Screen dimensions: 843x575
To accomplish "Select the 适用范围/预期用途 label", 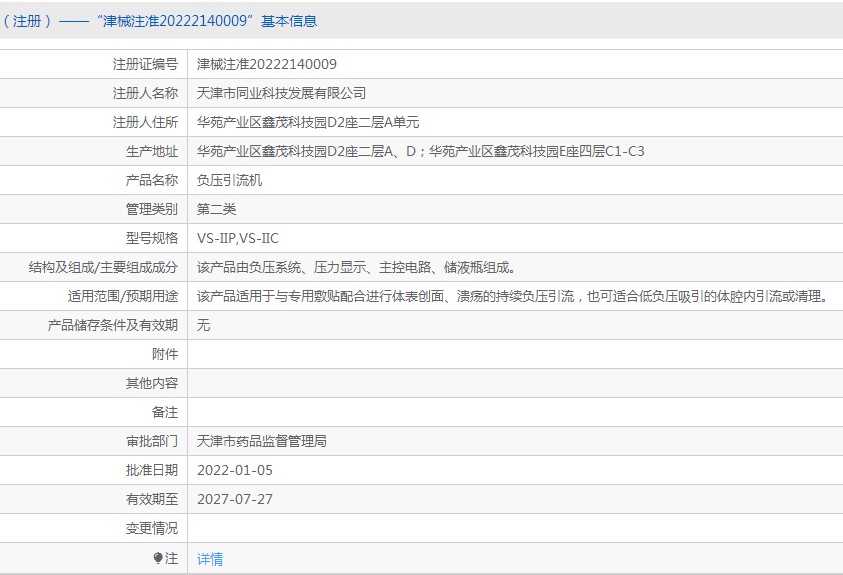I will pyautogui.click(x=123, y=297).
